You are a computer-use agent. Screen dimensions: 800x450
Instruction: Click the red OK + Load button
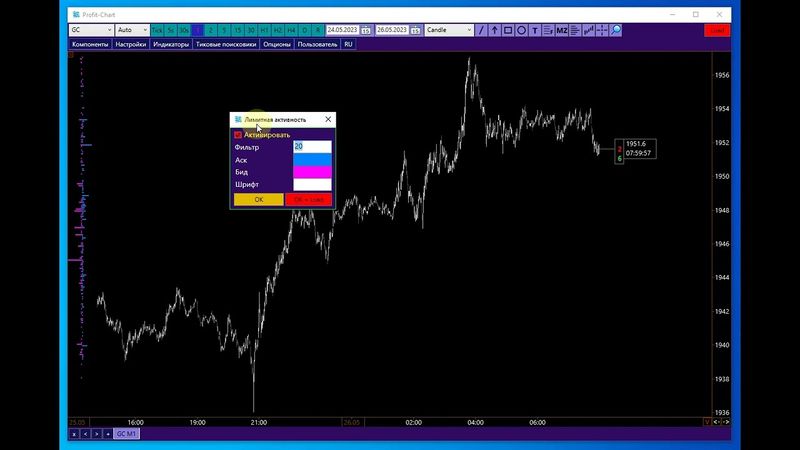pos(309,199)
